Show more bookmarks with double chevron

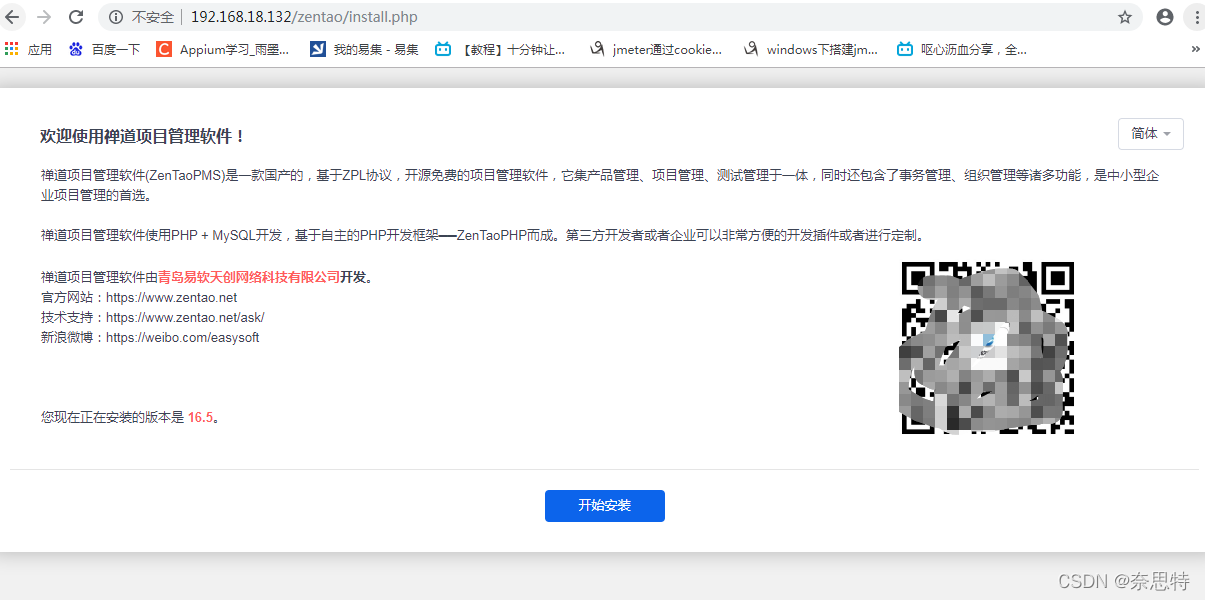(x=1195, y=48)
